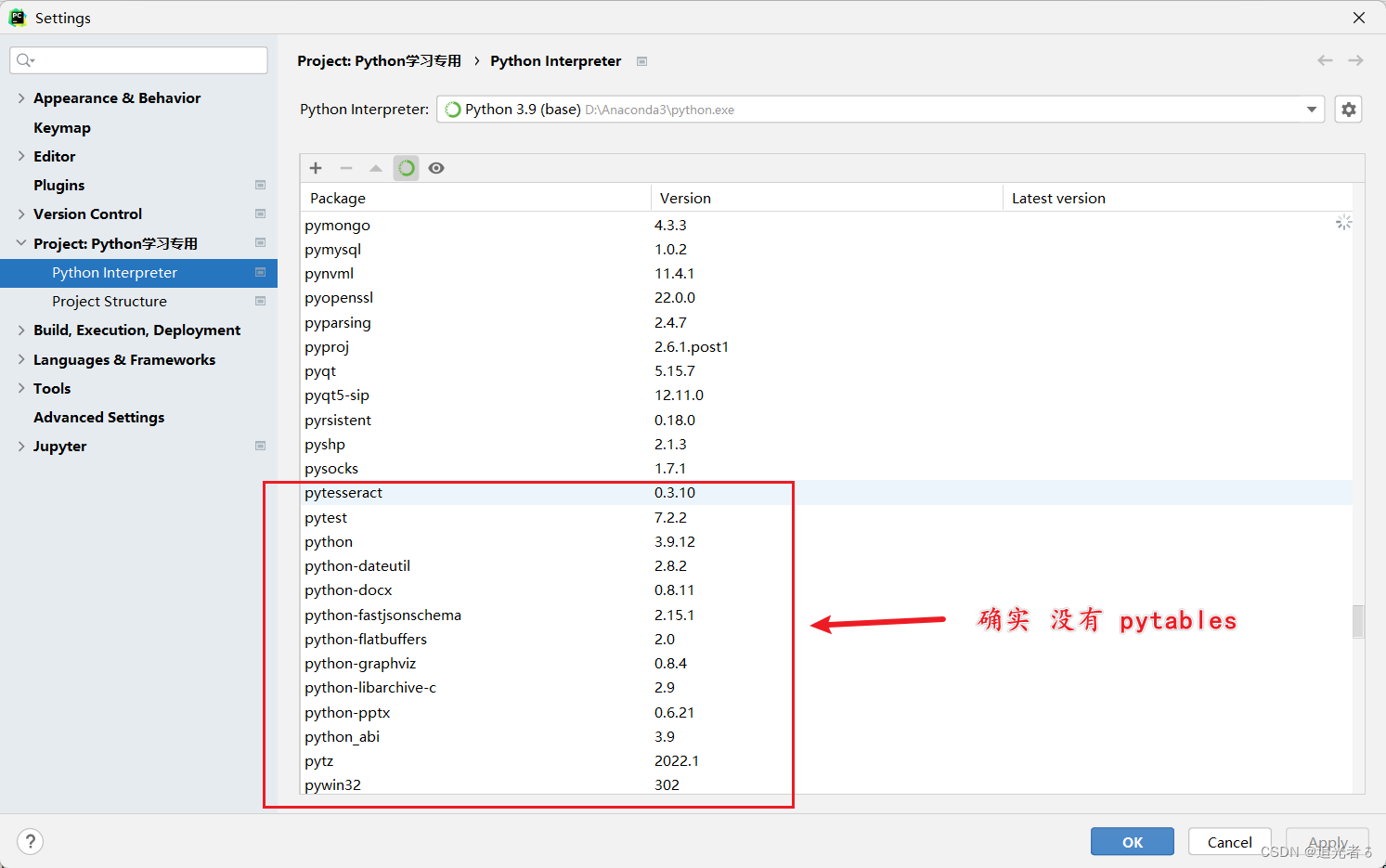Click the Apply button

click(1328, 842)
